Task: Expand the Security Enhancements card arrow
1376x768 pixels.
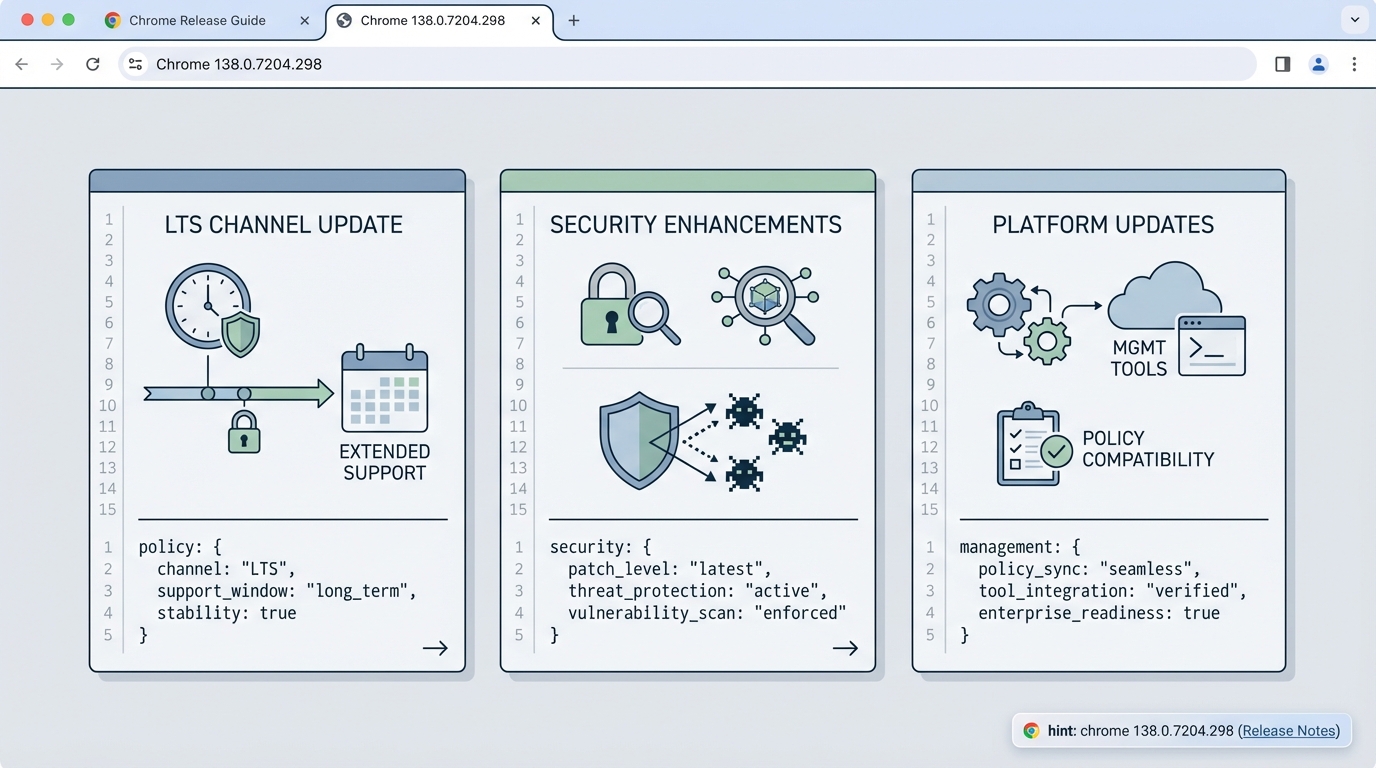Action: tap(845, 648)
